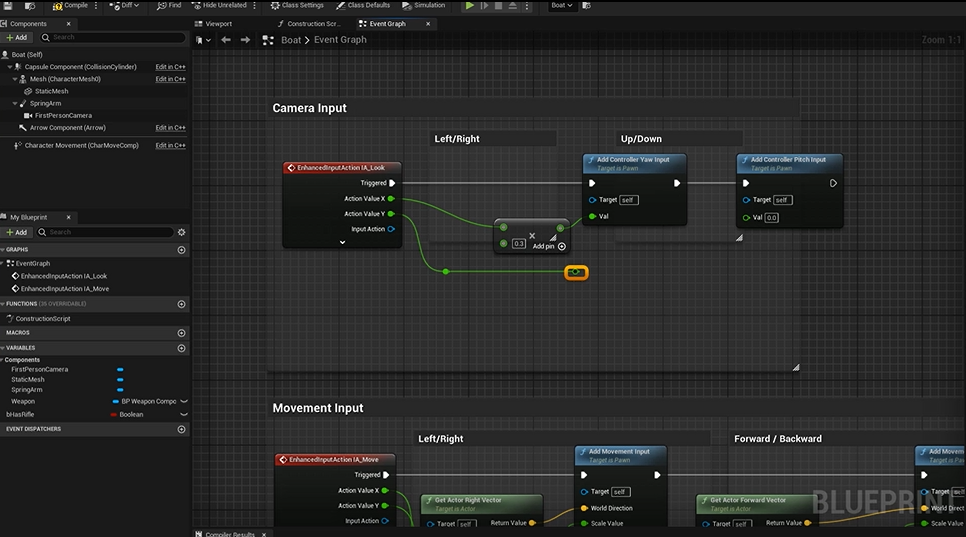Switch to the Viewport tab
Image resolution: width=966 pixels, height=537 pixels.
(218, 24)
